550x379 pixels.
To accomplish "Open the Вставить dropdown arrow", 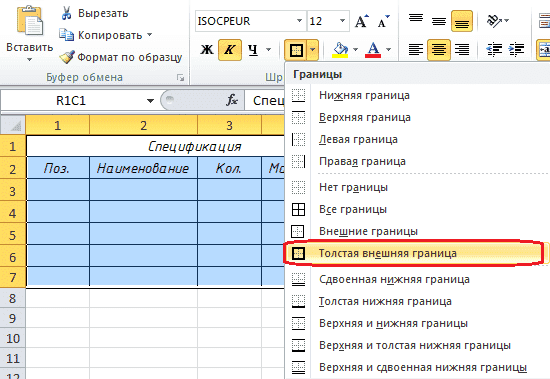I will [30, 60].
